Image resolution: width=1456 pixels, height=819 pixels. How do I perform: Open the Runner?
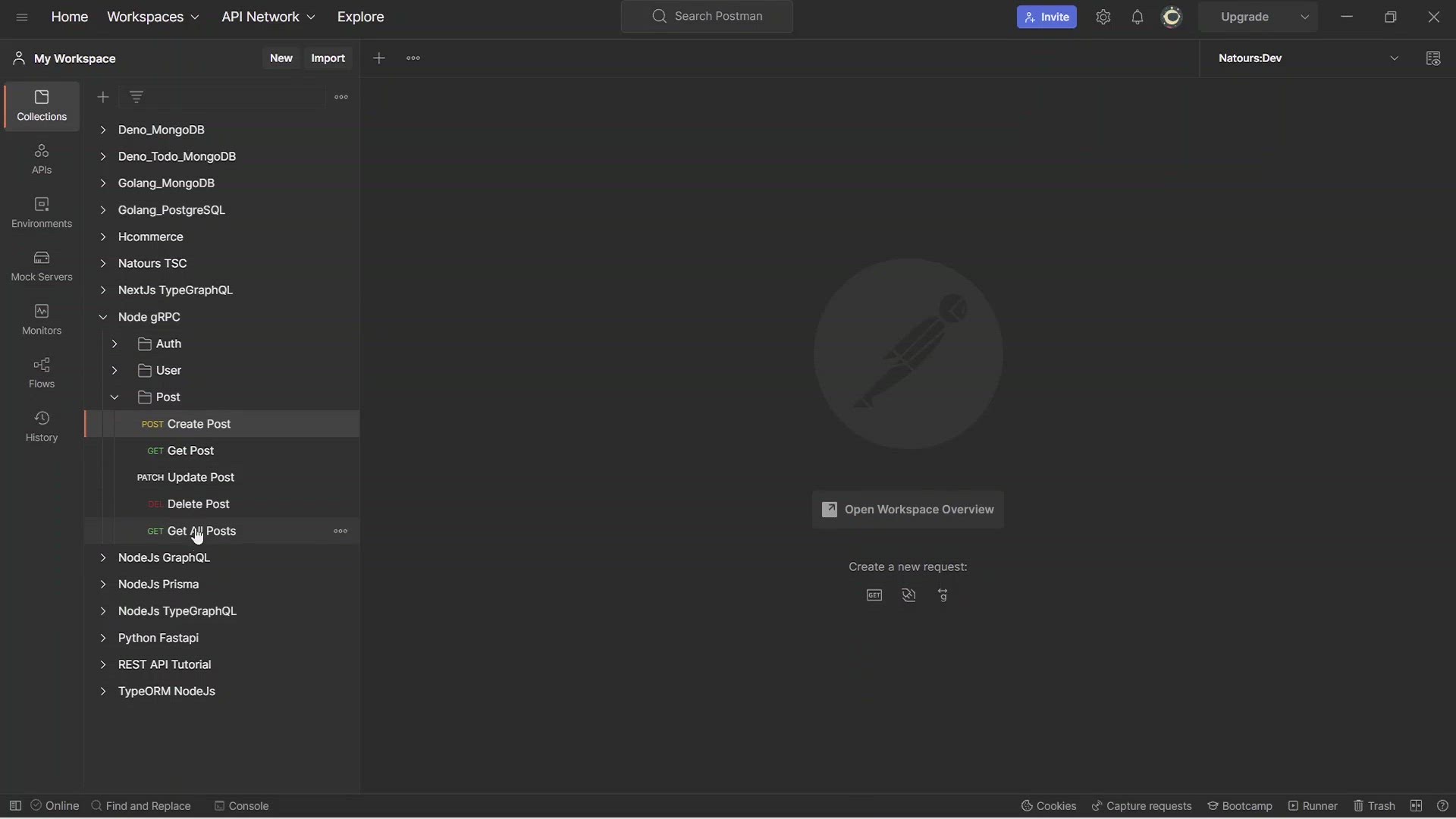(1313, 806)
